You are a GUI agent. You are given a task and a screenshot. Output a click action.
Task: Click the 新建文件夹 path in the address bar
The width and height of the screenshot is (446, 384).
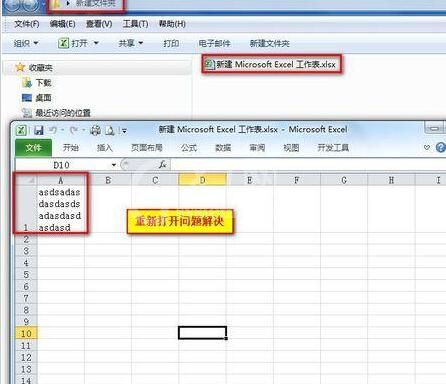96,4
